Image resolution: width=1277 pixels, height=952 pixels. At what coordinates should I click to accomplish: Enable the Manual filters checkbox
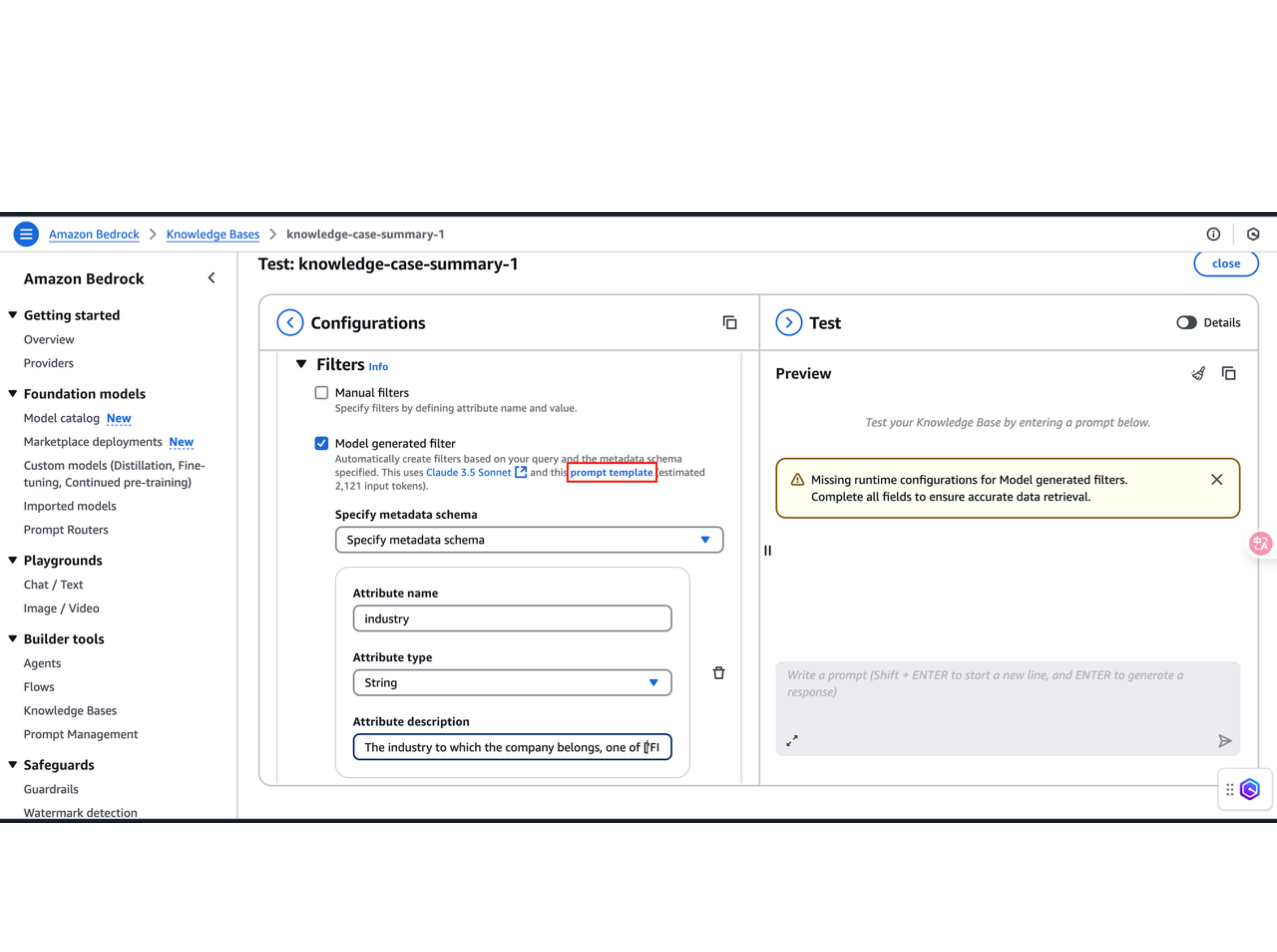pos(322,393)
